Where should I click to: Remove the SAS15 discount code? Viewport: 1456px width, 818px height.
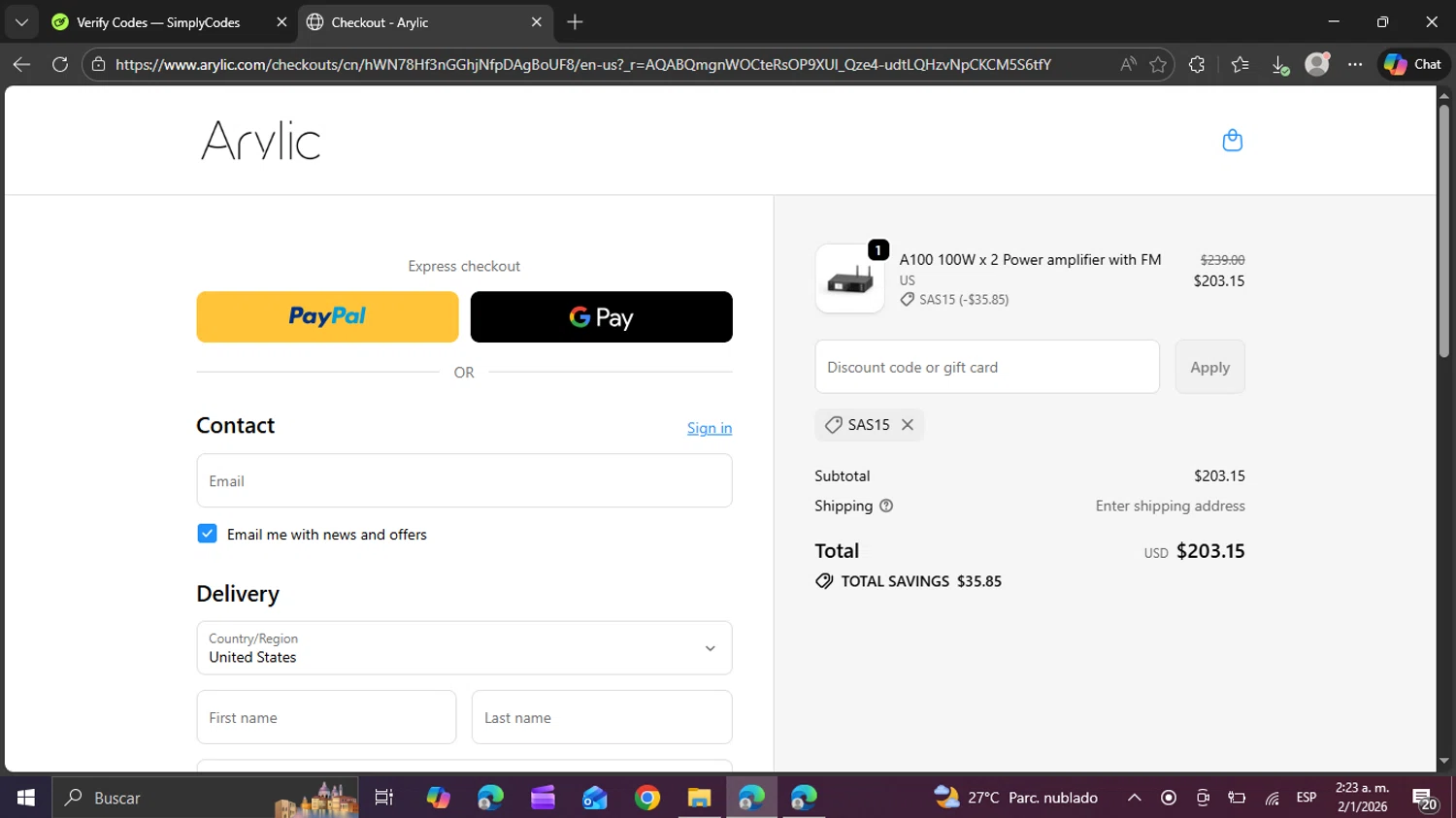click(908, 425)
